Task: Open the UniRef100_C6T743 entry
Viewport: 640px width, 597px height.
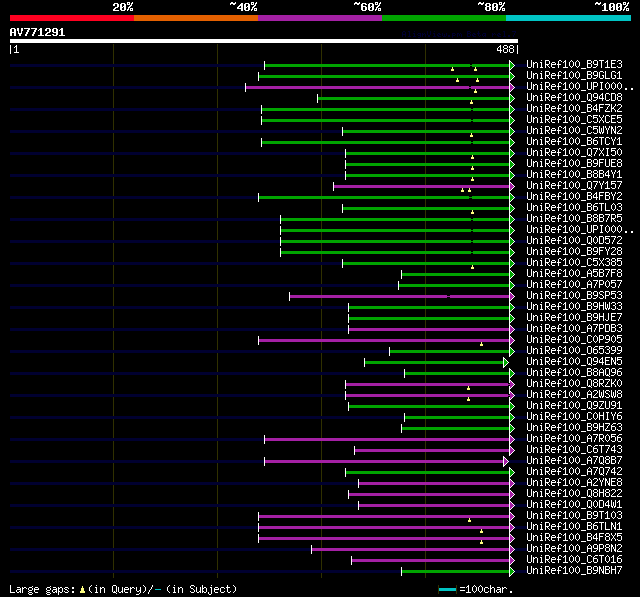Action: coord(574,450)
